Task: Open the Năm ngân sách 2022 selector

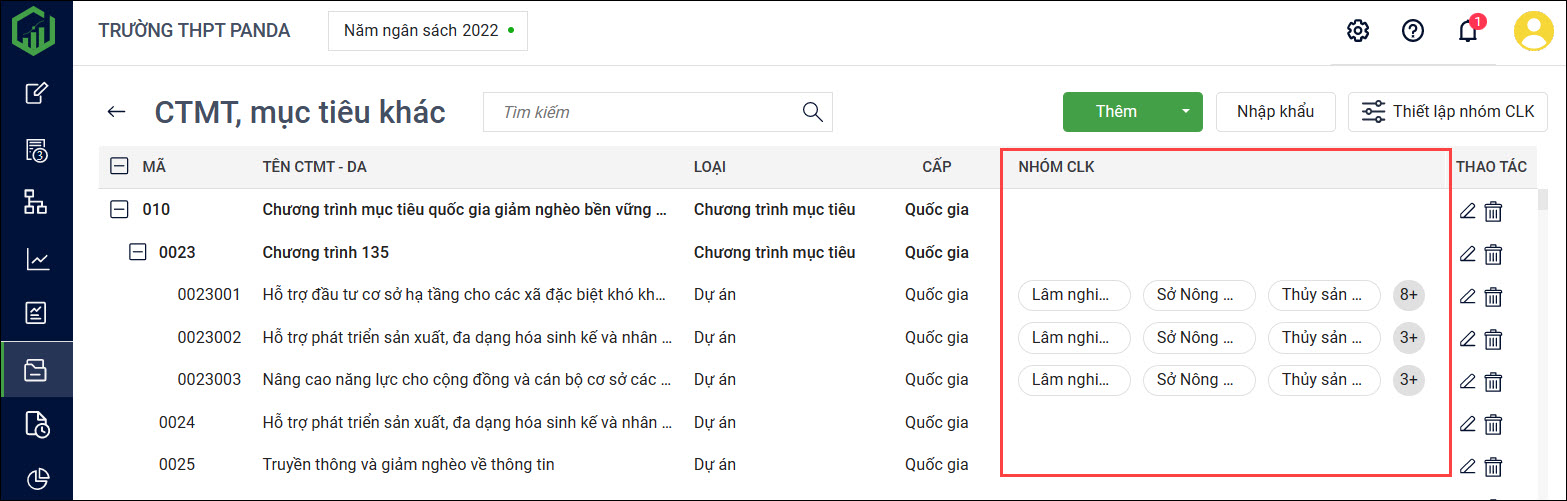Action: pyautogui.click(x=427, y=31)
